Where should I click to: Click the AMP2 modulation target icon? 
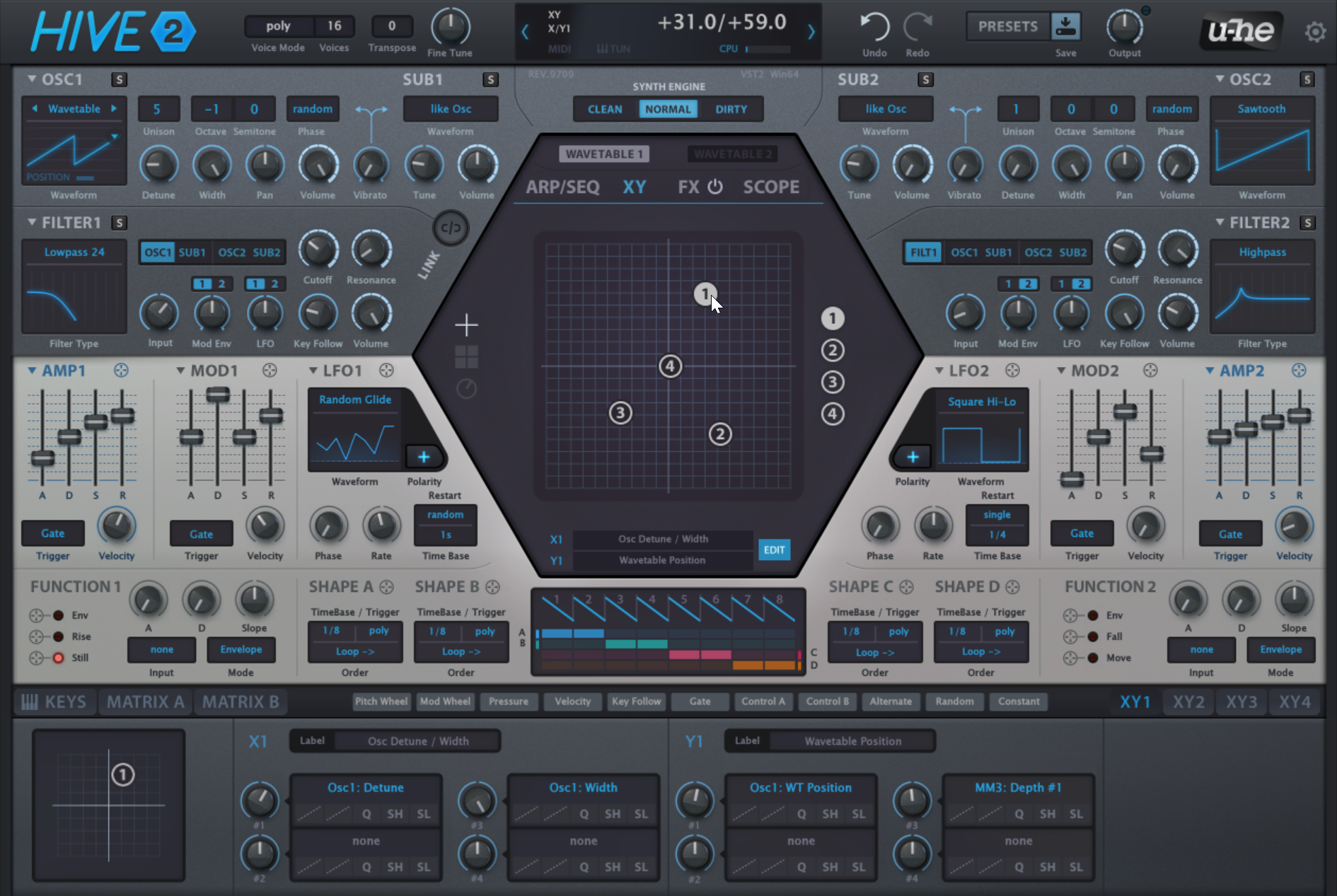point(1299,371)
